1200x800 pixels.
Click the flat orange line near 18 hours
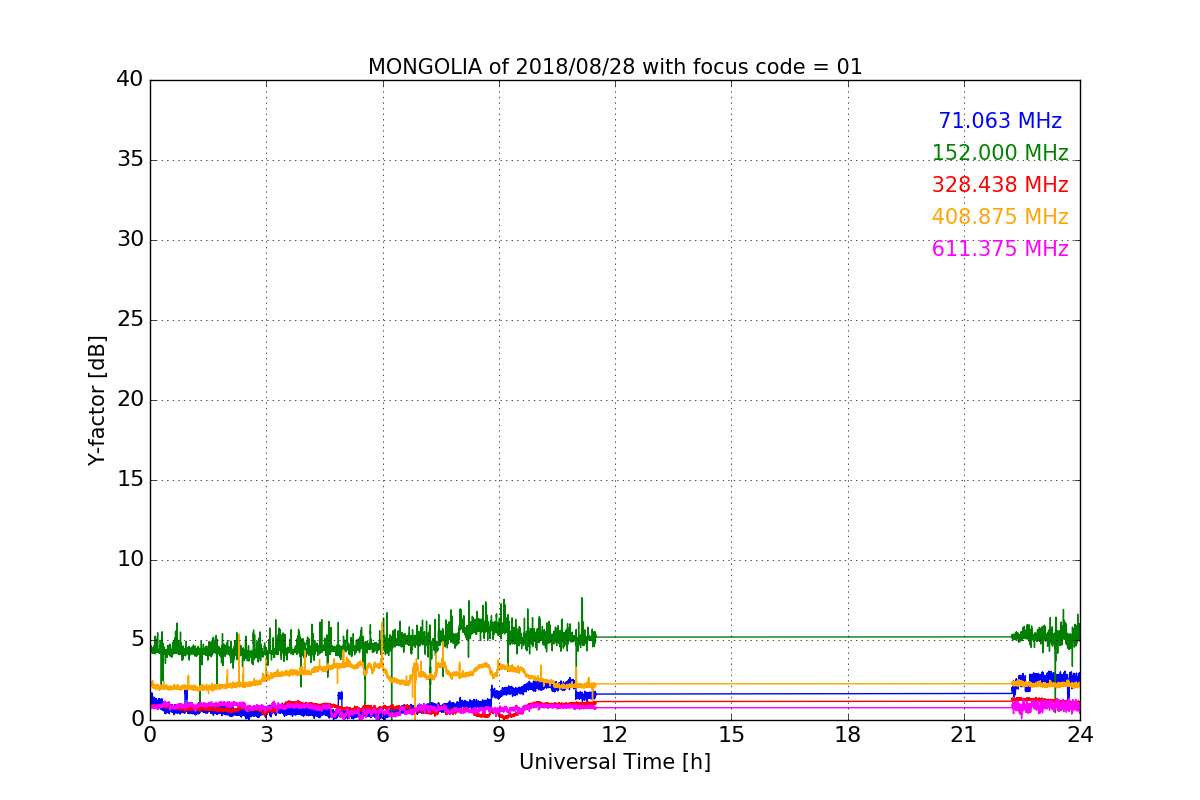click(x=848, y=684)
